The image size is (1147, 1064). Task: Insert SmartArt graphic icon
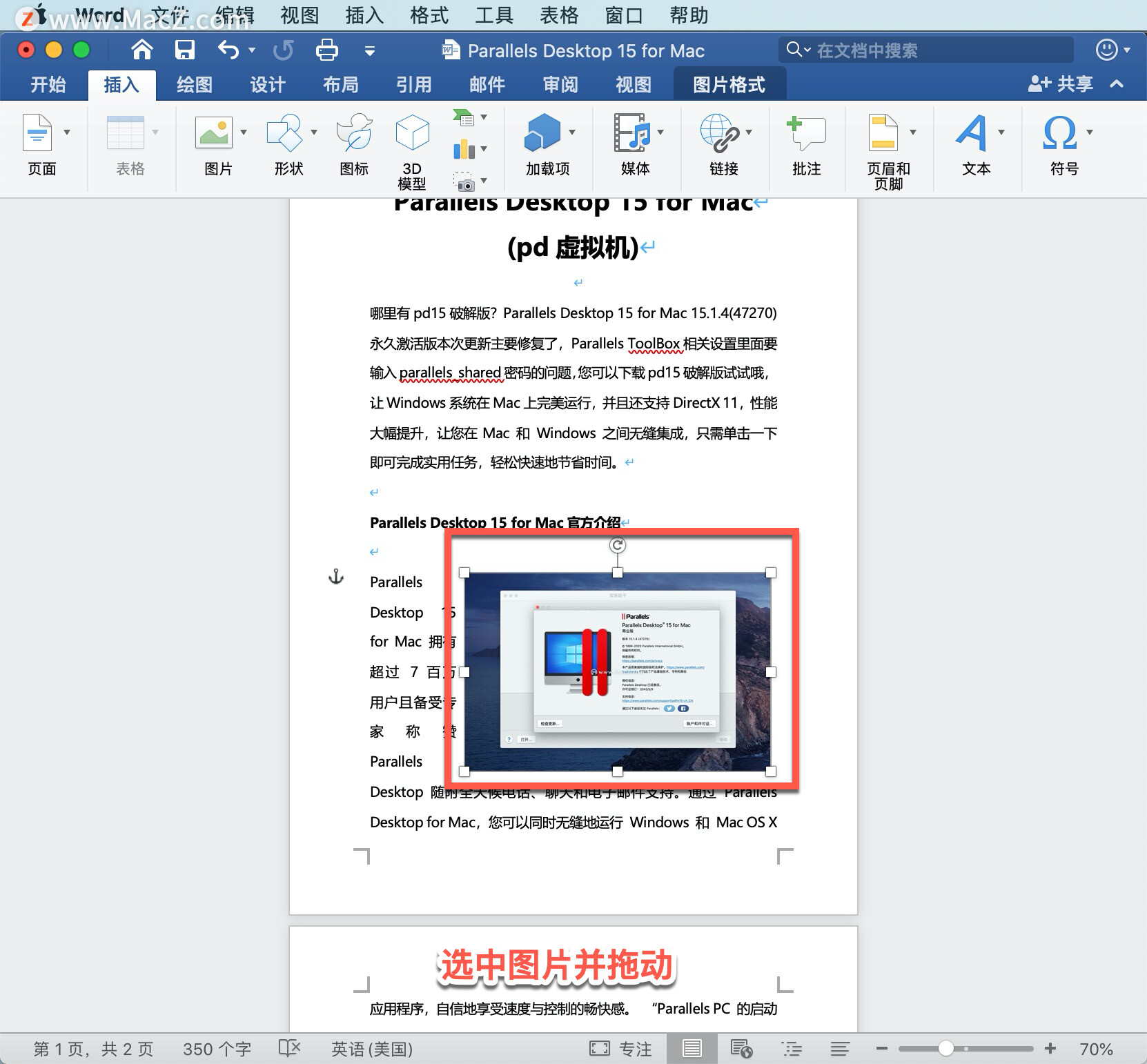point(463,118)
